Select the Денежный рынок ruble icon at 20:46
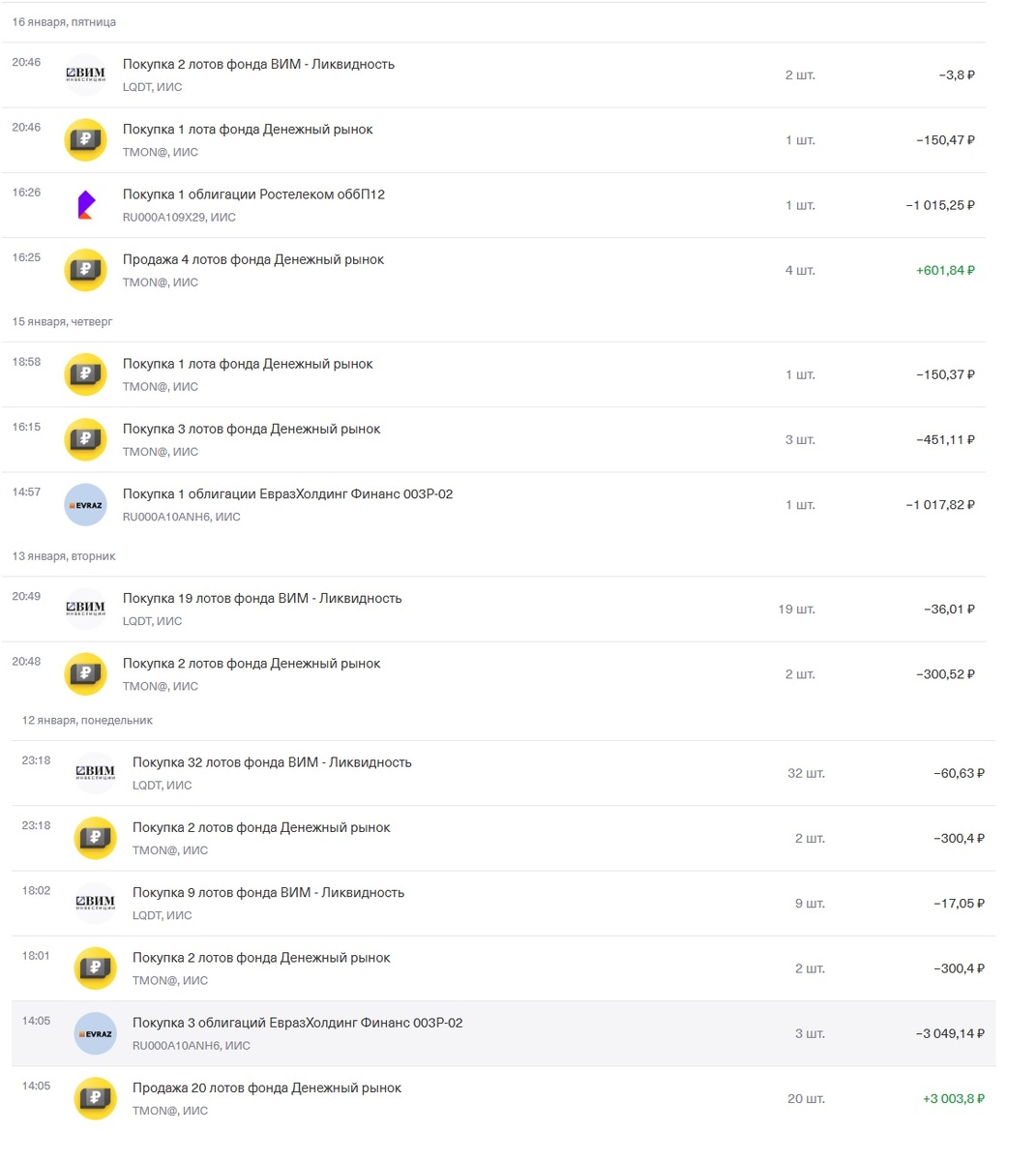This screenshot has height=1161, width=1036. click(x=85, y=139)
